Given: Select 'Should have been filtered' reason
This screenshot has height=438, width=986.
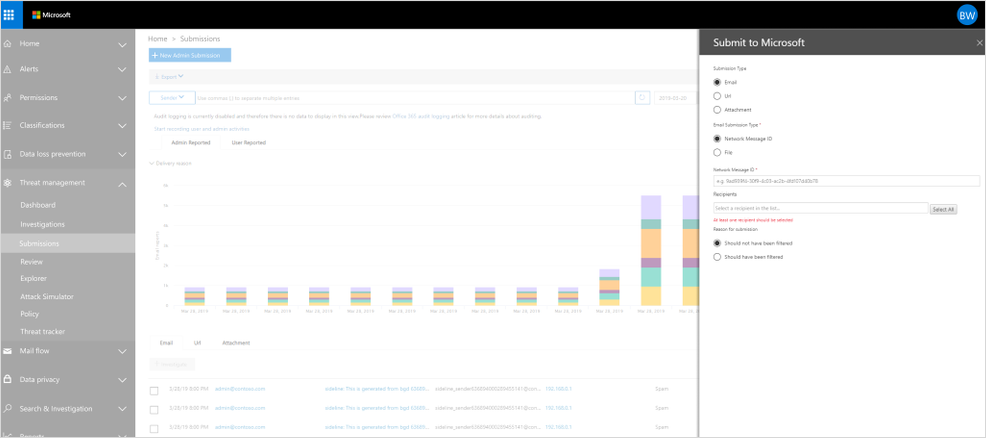Looking at the screenshot, I should pyautogui.click(x=717, y=257).
